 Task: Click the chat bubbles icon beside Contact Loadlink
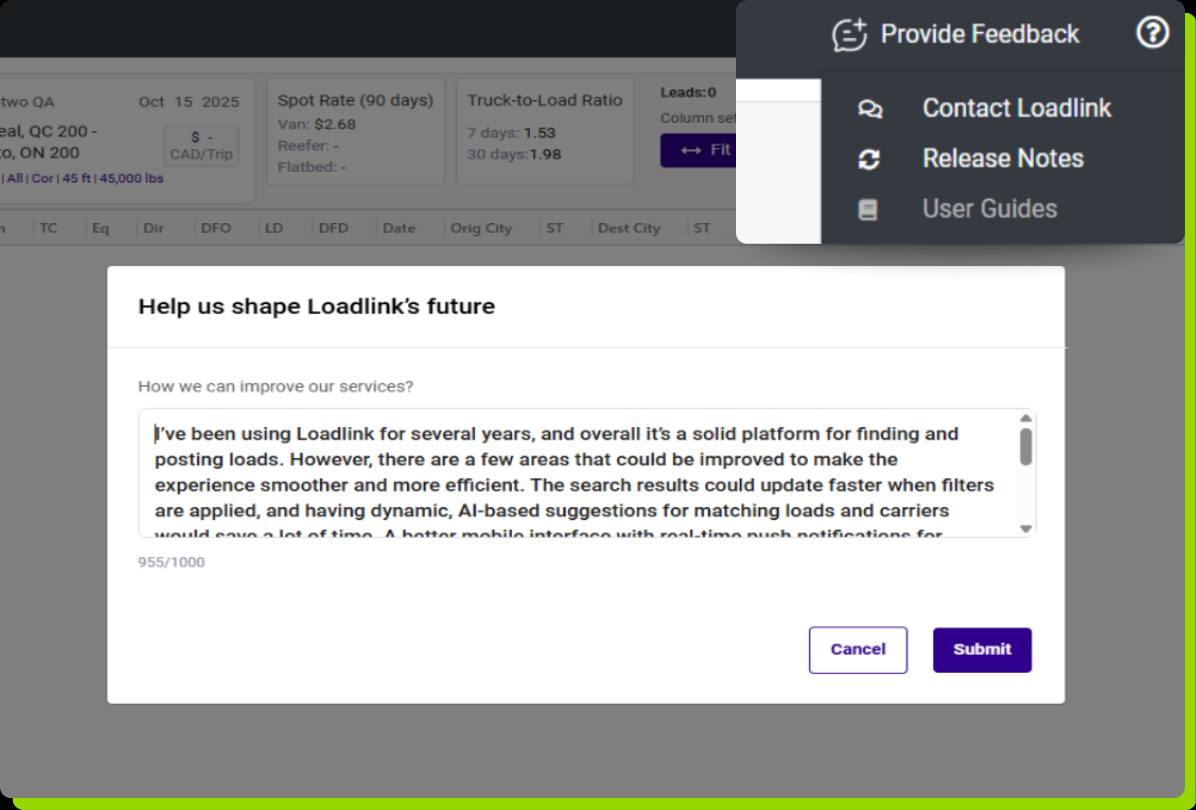(x=870, y=109)
